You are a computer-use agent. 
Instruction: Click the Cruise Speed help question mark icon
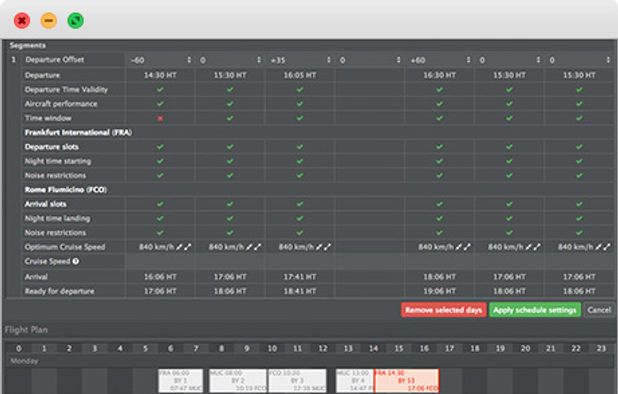tap(76, 261)
